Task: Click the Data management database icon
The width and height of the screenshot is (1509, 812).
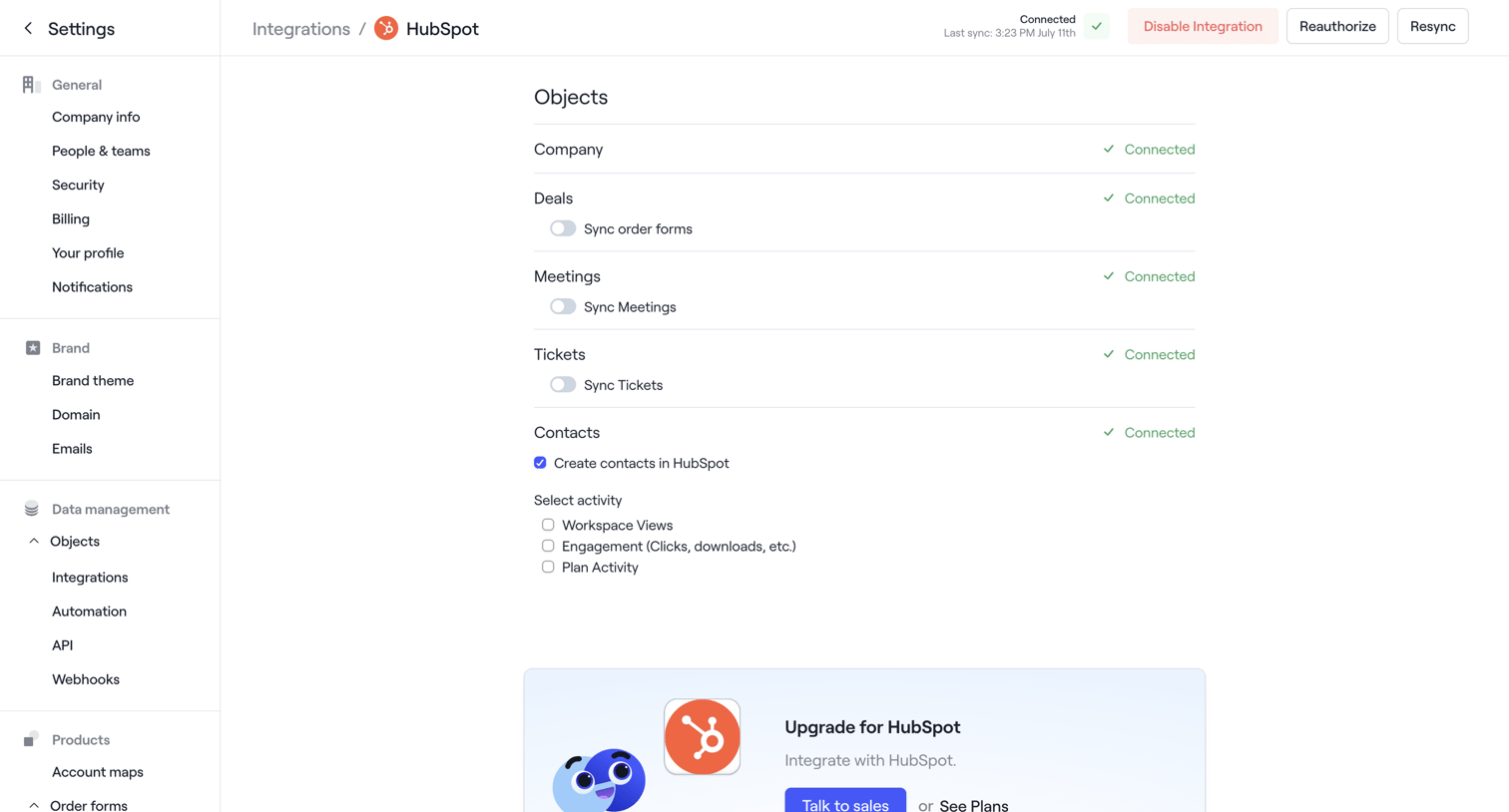Action: [32, 509]
